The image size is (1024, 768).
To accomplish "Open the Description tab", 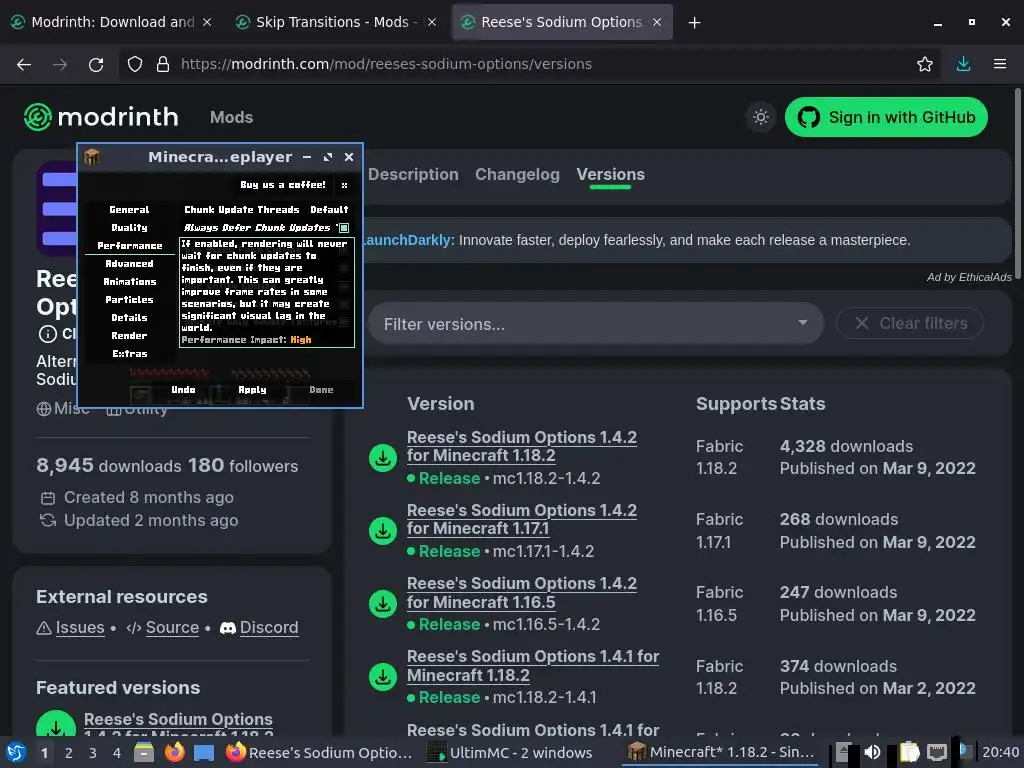I will coord(413,174).
